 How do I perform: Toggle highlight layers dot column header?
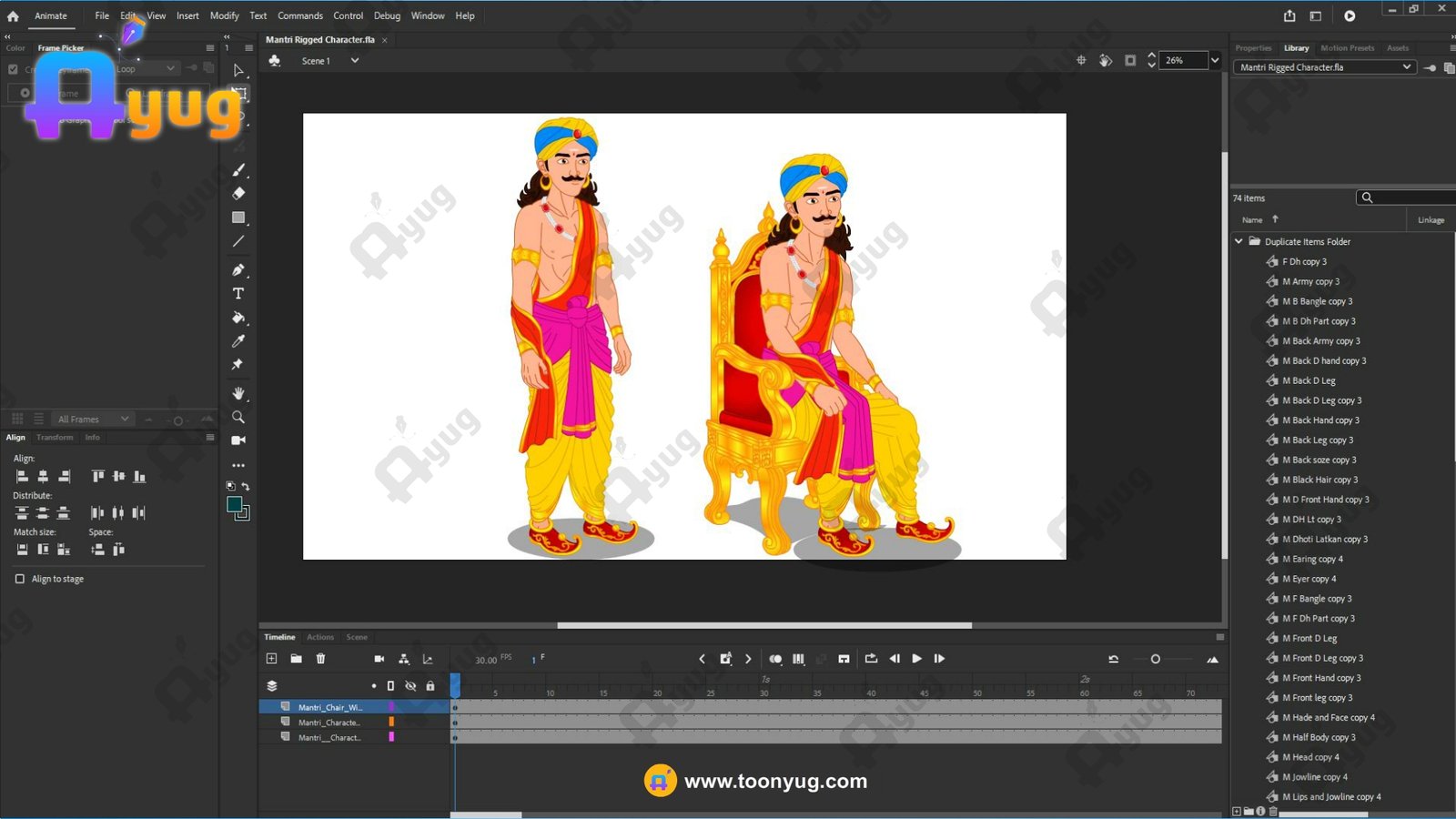(x=373, y=686)
